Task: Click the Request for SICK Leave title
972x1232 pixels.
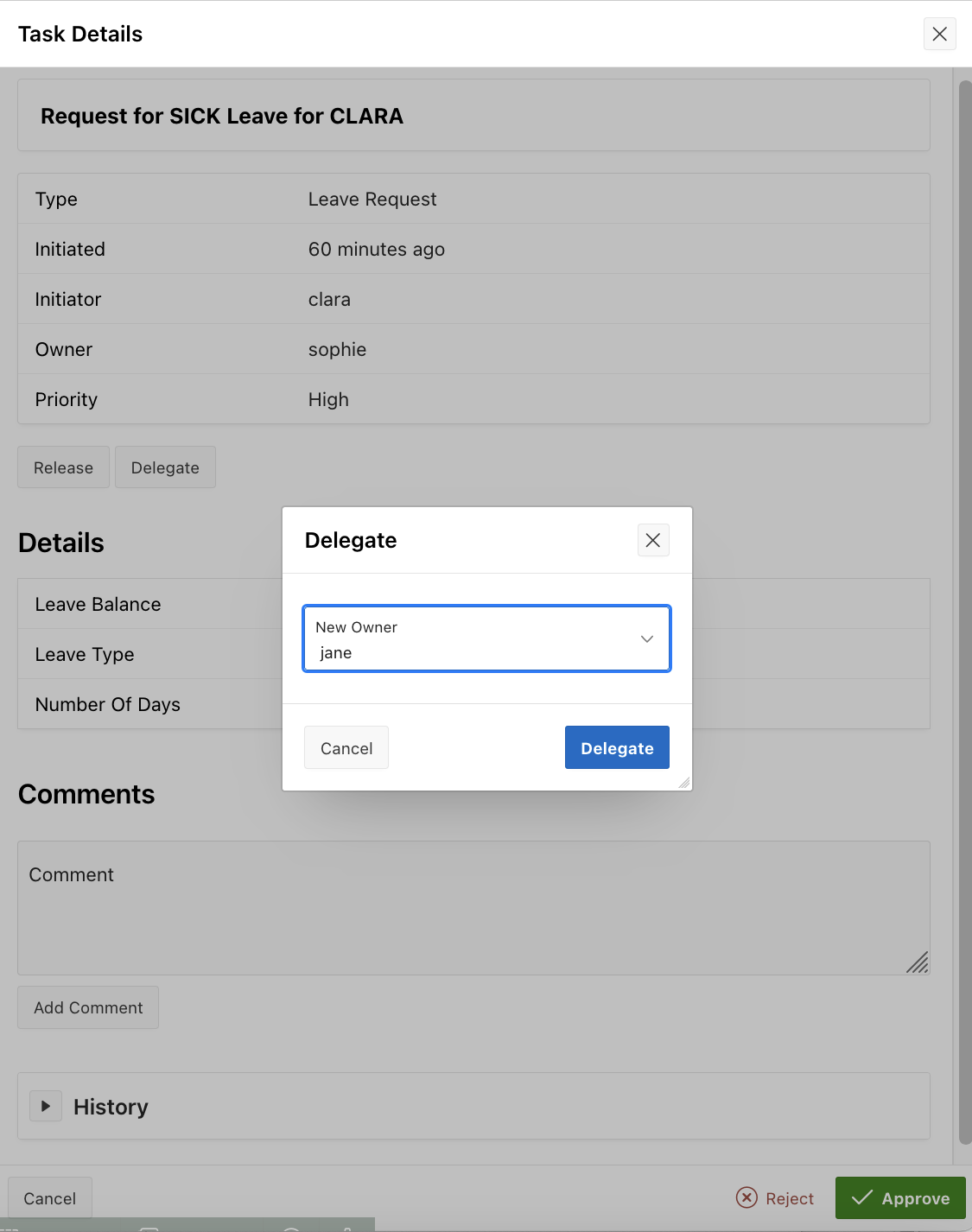Action: [222, 116]
